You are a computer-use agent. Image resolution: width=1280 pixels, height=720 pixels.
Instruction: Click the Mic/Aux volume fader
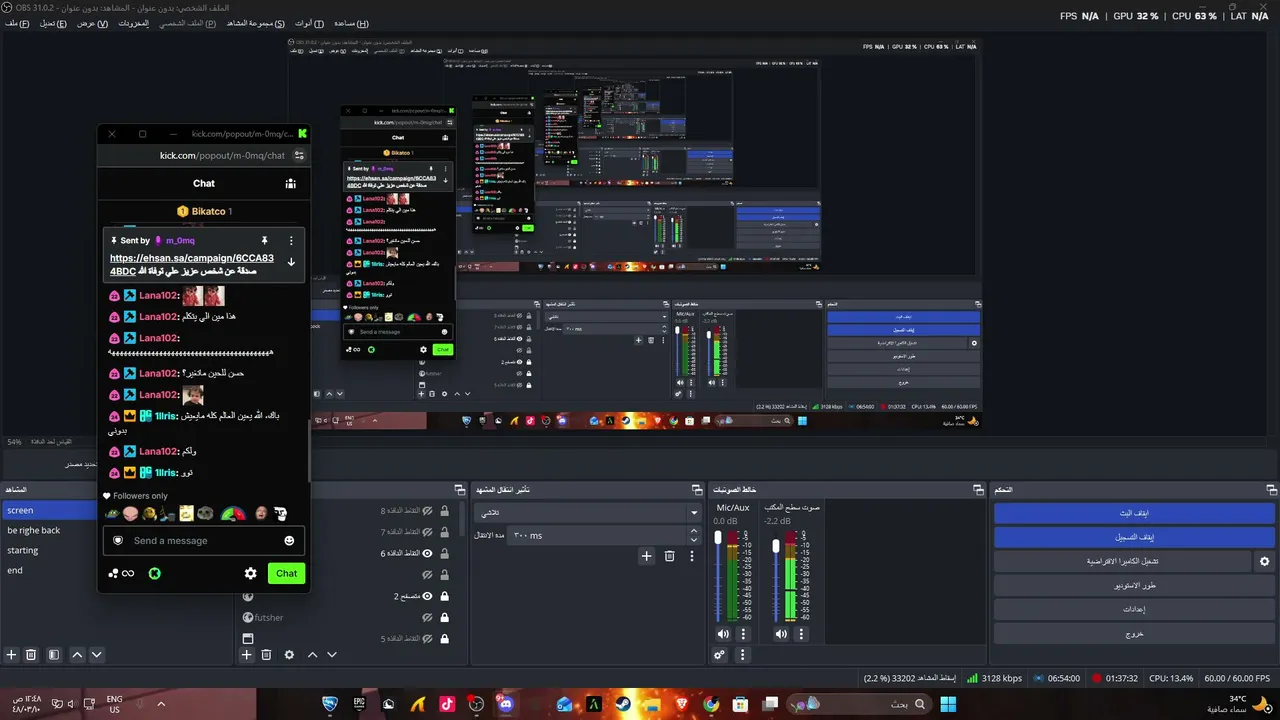[718, 539]
